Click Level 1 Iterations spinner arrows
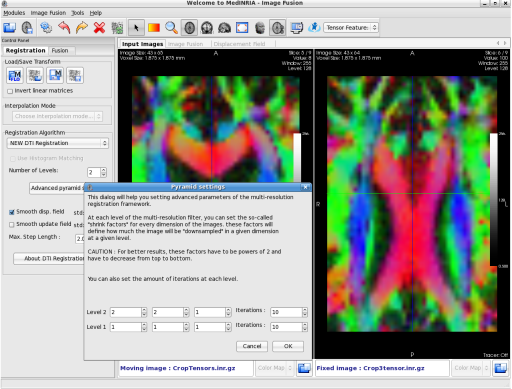The height and width of the screenshot is (389, 512). pyautogui.click(x=305, y=327)
